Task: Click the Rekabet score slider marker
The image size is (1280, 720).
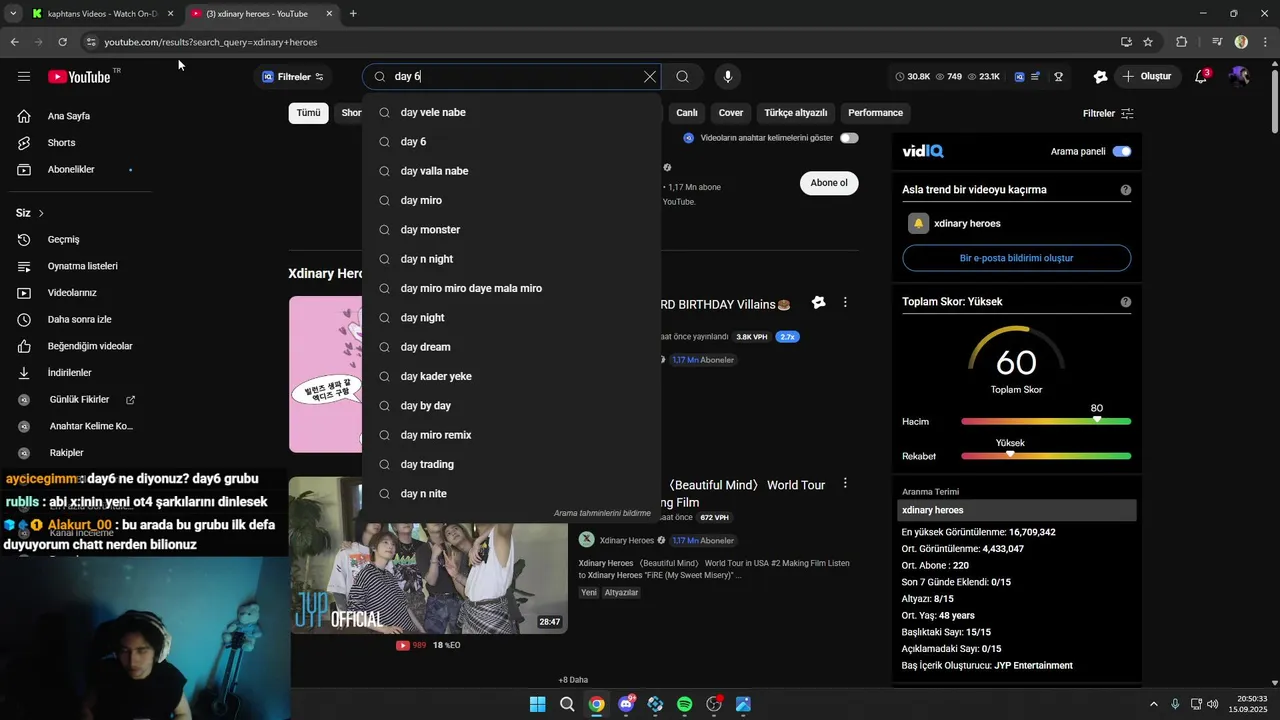Action: coord(1010,454)
